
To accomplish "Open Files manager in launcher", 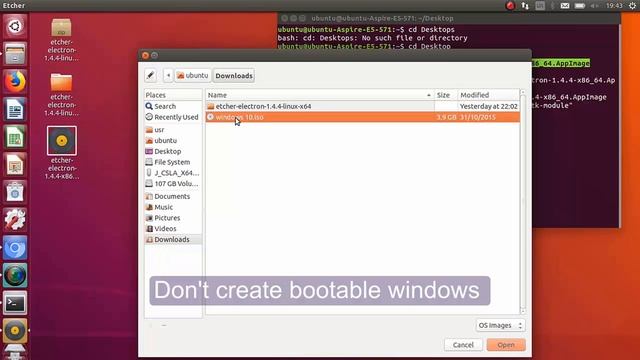I will (15, 54).
